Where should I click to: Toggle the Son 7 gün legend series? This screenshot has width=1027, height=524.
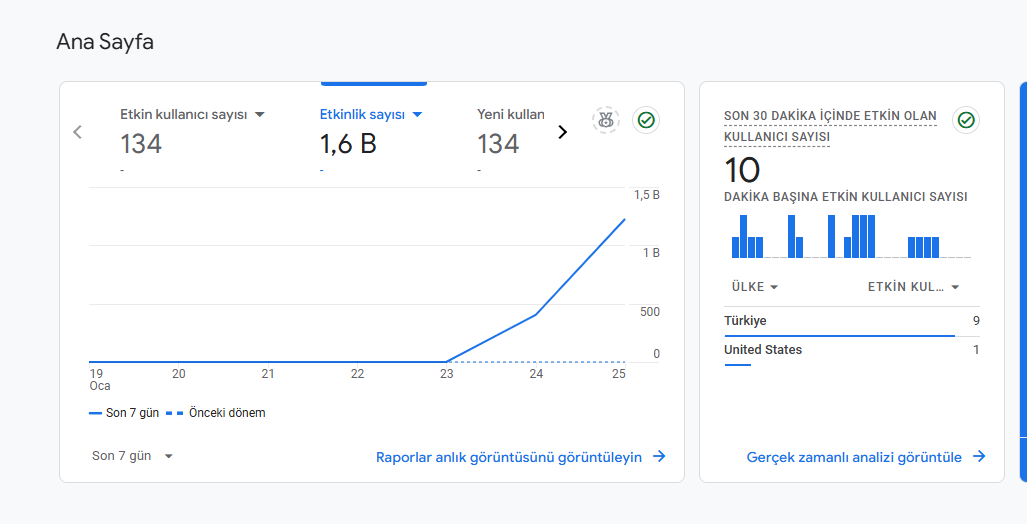click(124, 413)
